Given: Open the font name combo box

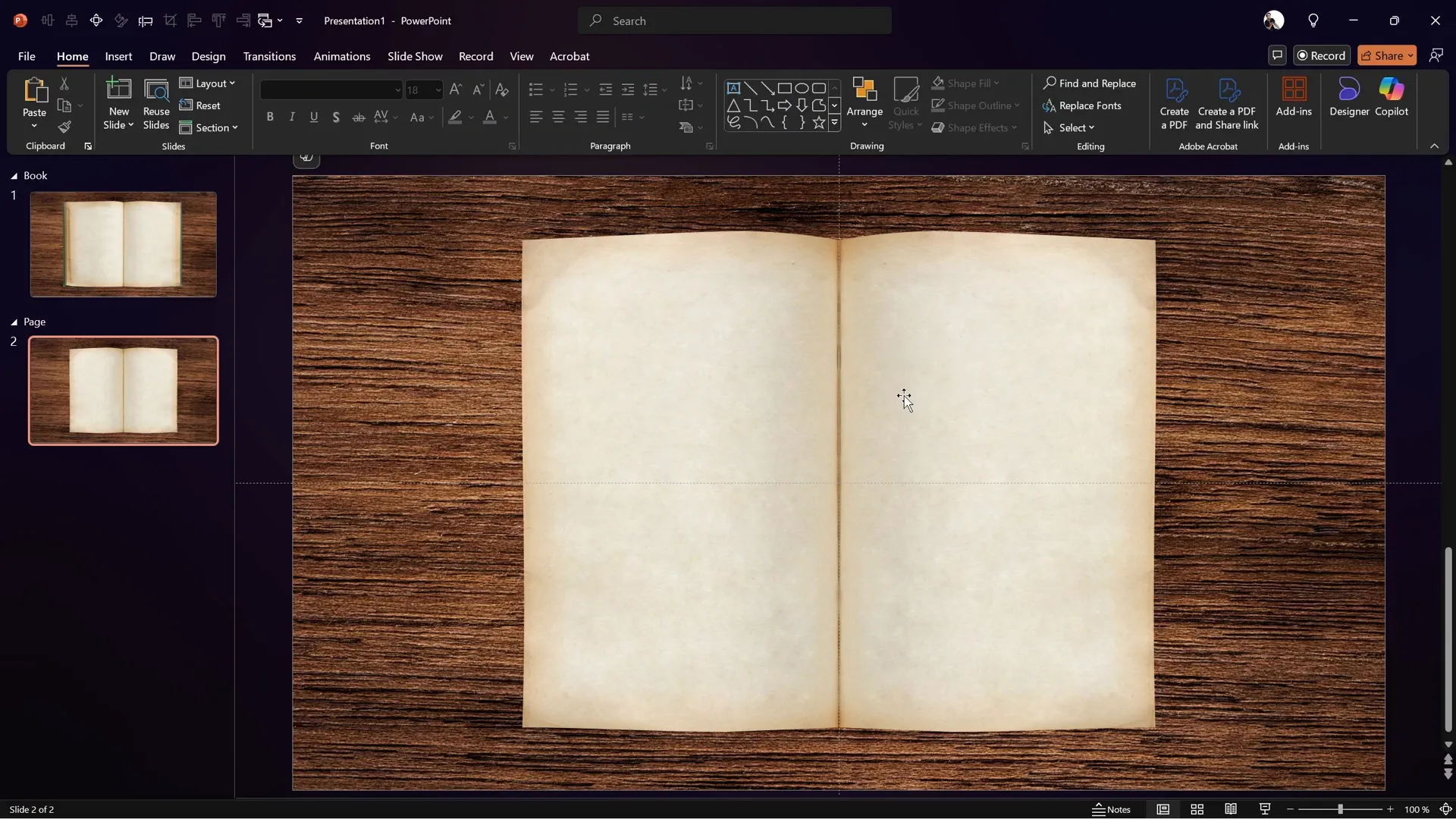Looking at the screenshot, I should point(331,89).
